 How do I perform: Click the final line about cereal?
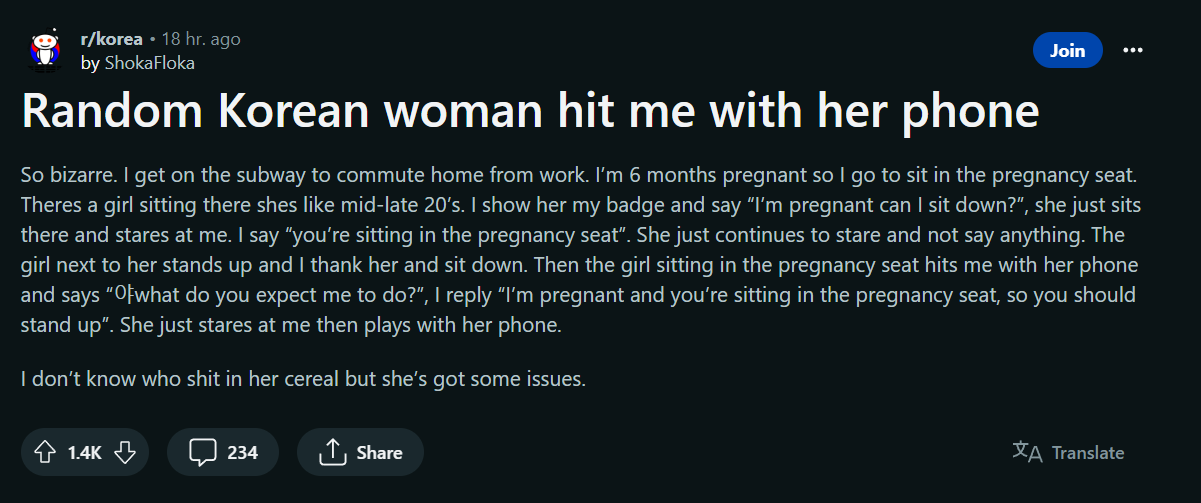tap(303, 380)
